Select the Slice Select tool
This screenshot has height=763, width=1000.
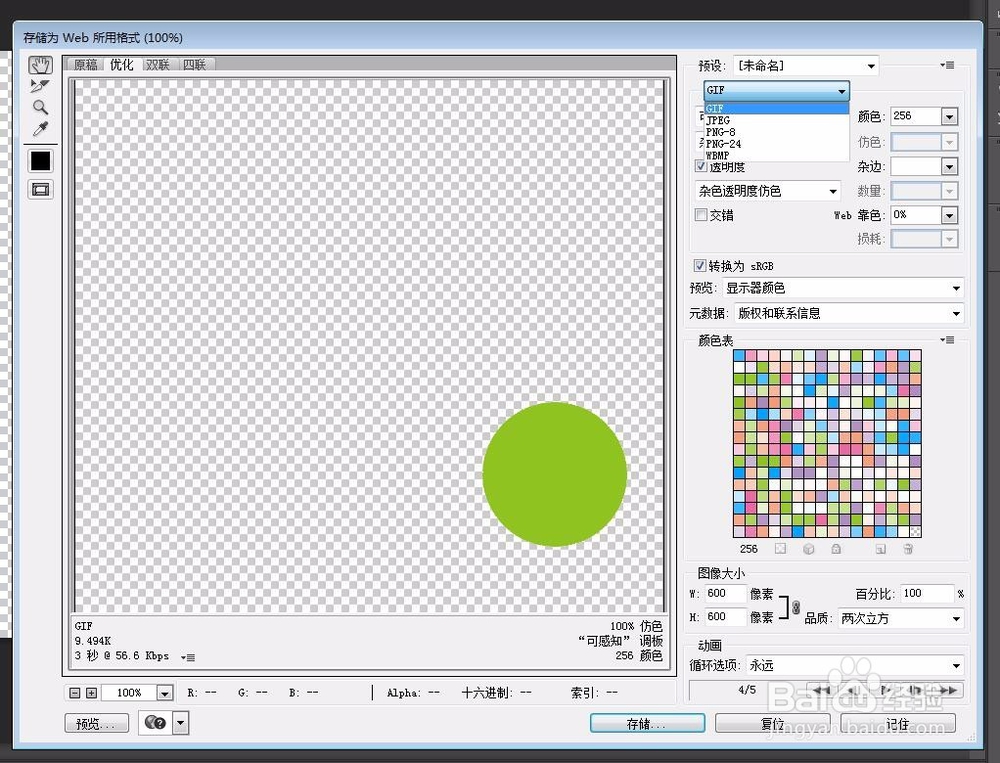click(40, 86)
